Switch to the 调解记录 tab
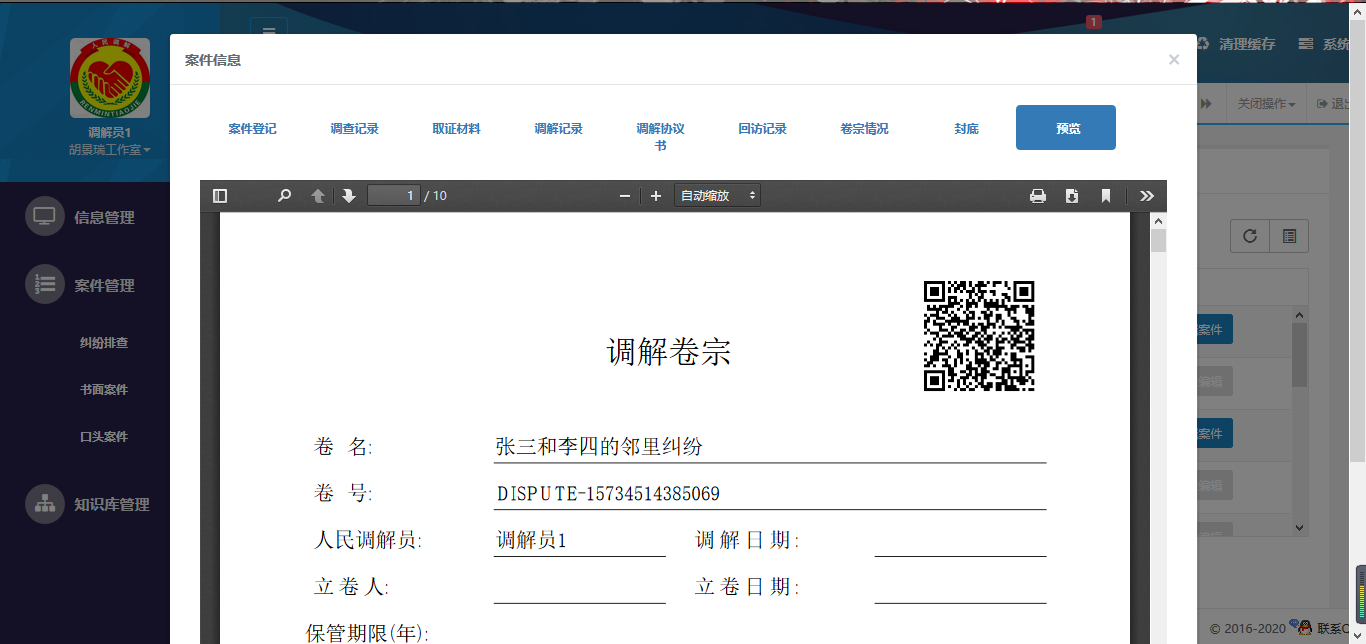The height and width of the screenshot is (644, 1366). 558,128
